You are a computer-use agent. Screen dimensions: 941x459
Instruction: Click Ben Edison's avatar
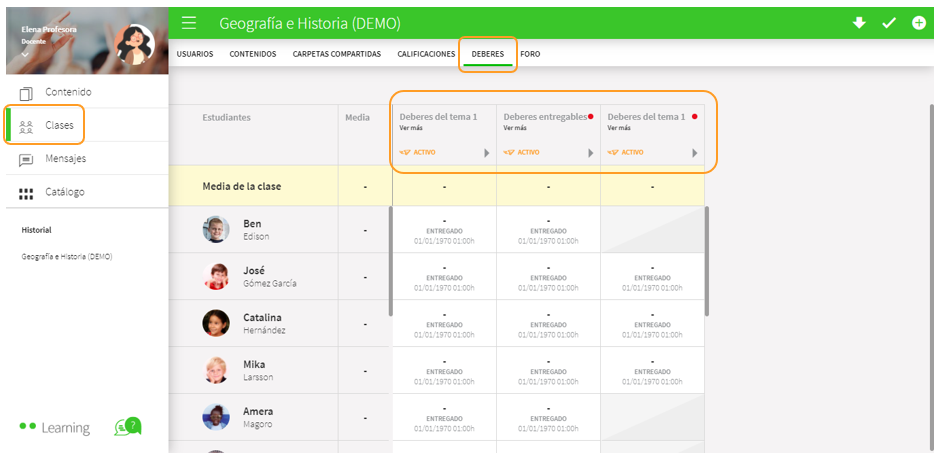click(x=216, y=229)
